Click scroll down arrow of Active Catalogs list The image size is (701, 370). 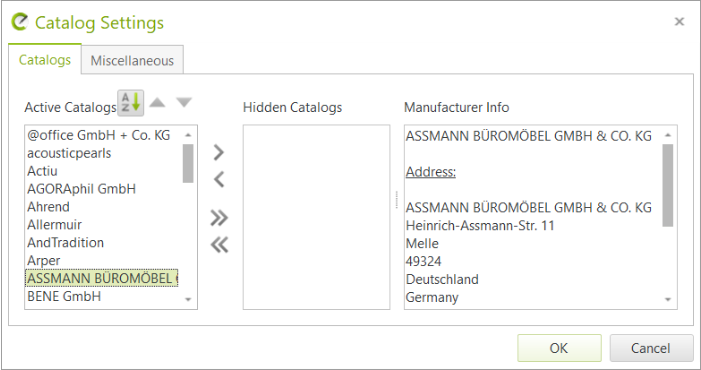pyautogui.click(x=188, y=299)
